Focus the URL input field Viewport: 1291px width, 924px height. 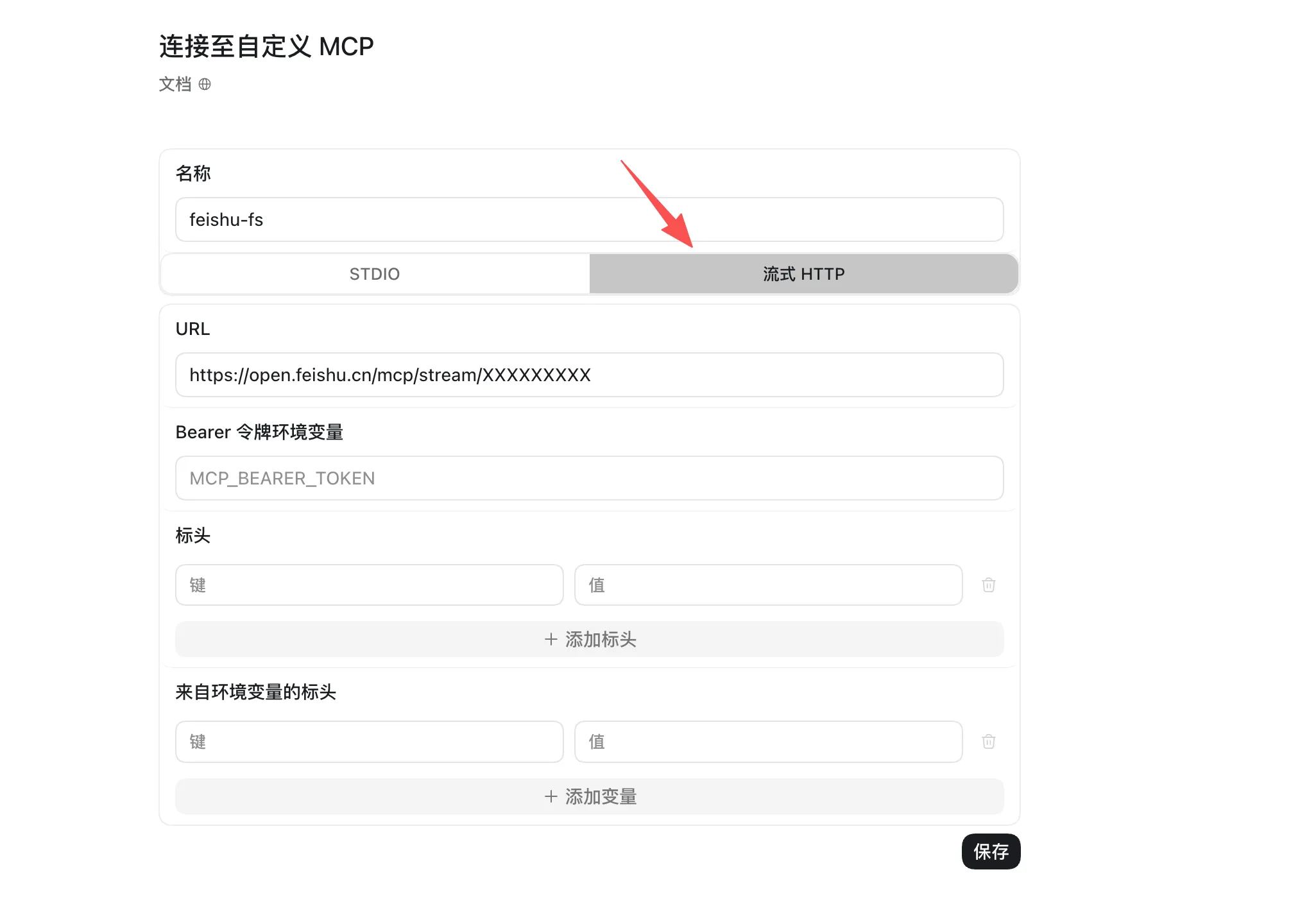tap(589, 375)
